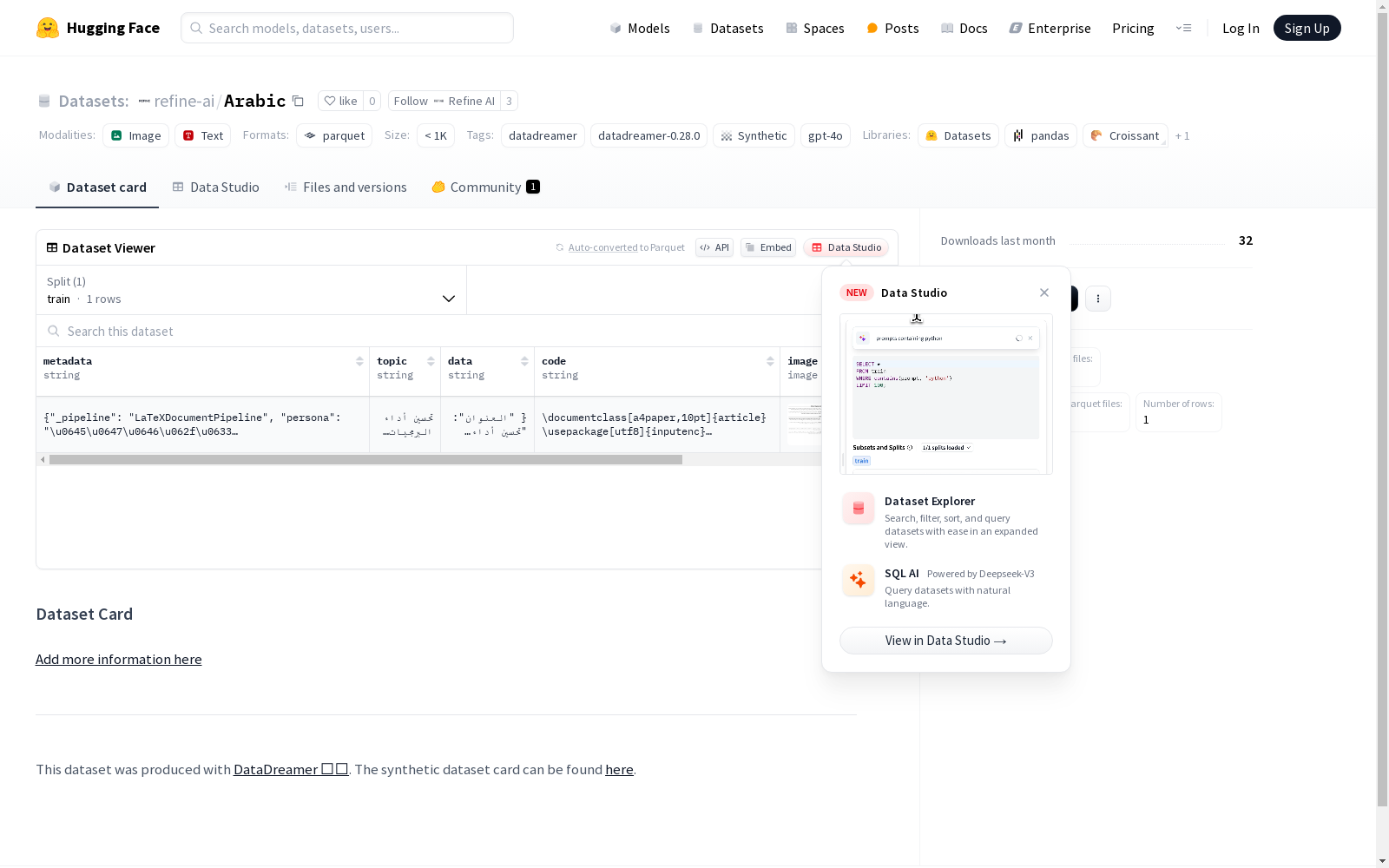Click the Hugging Face logo
This screenshot has width=1389, height=868.
click(x=98, y=28)
